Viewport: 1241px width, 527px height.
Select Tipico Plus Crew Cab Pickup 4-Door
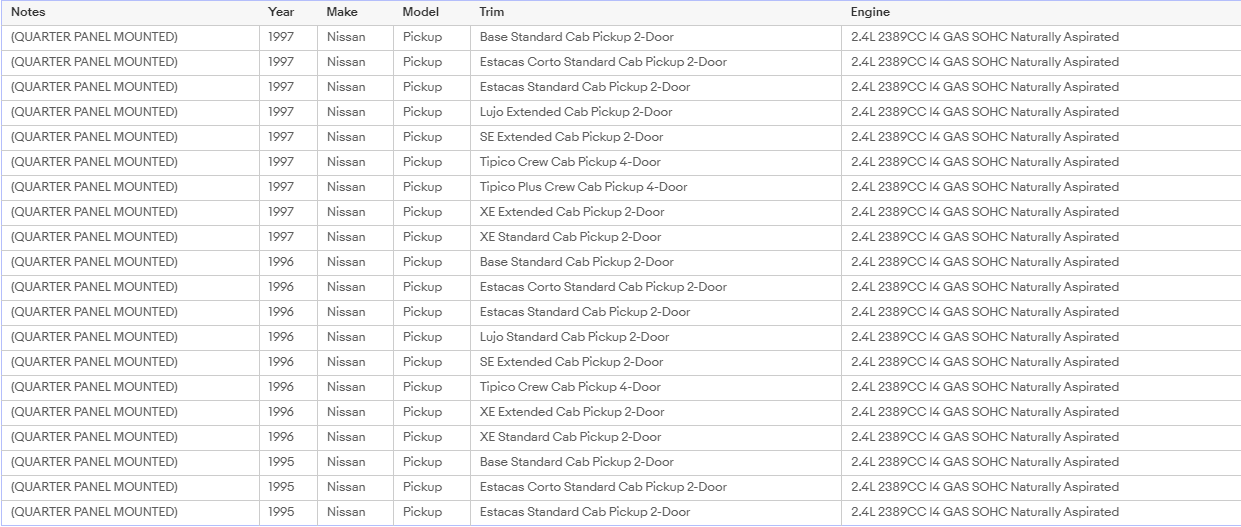[584, 187]
